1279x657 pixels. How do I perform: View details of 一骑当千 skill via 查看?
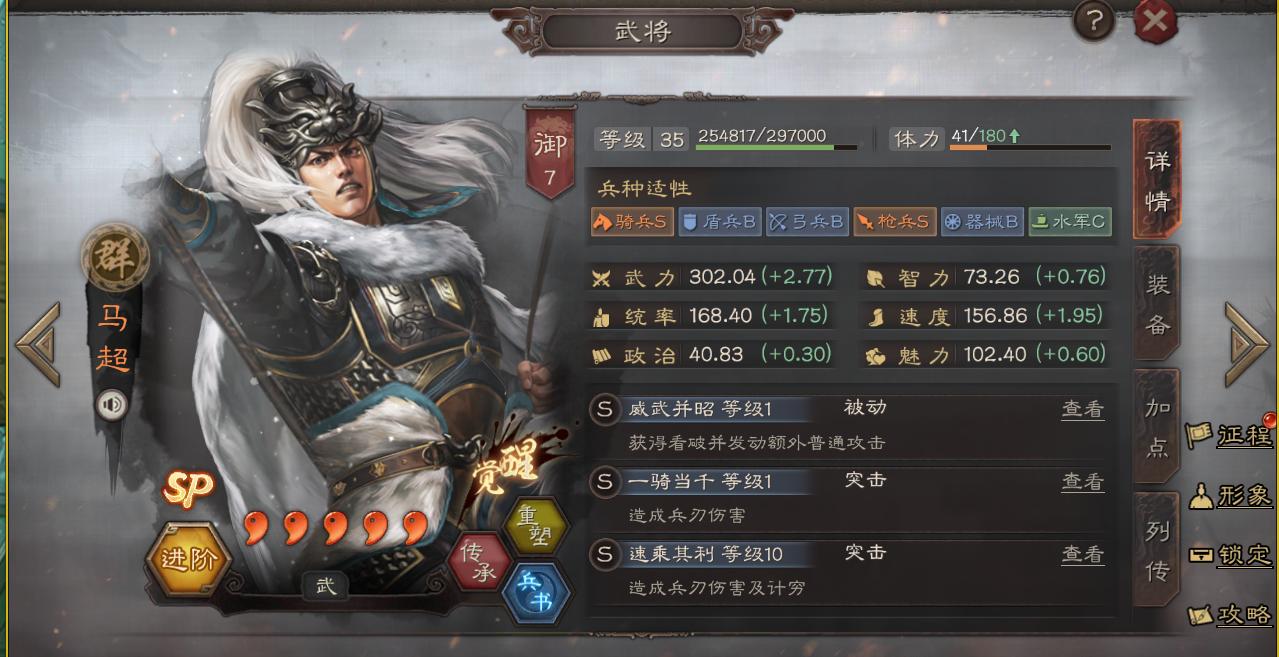coord(1083,481)
